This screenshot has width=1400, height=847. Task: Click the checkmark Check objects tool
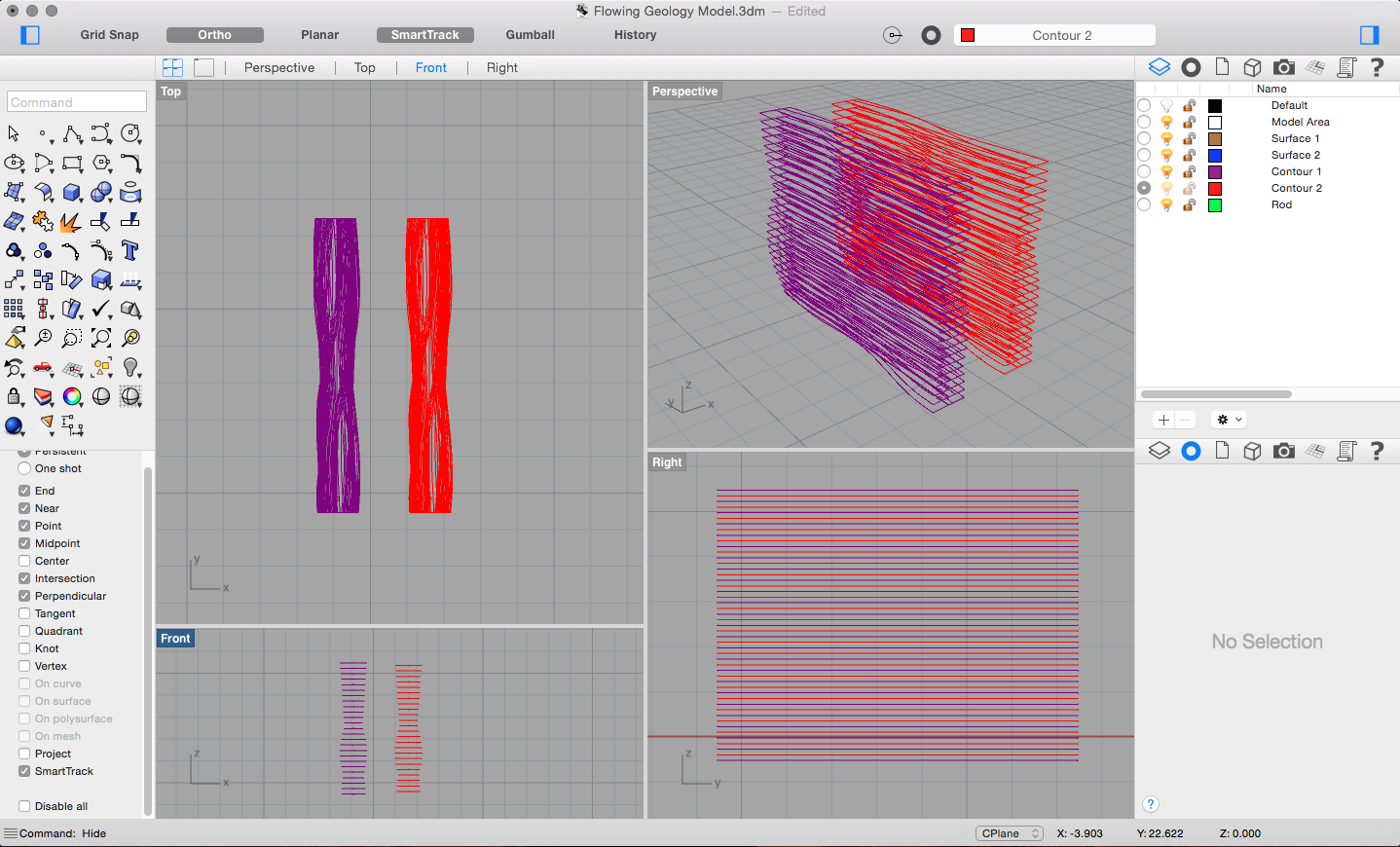[x=101, y=309]
